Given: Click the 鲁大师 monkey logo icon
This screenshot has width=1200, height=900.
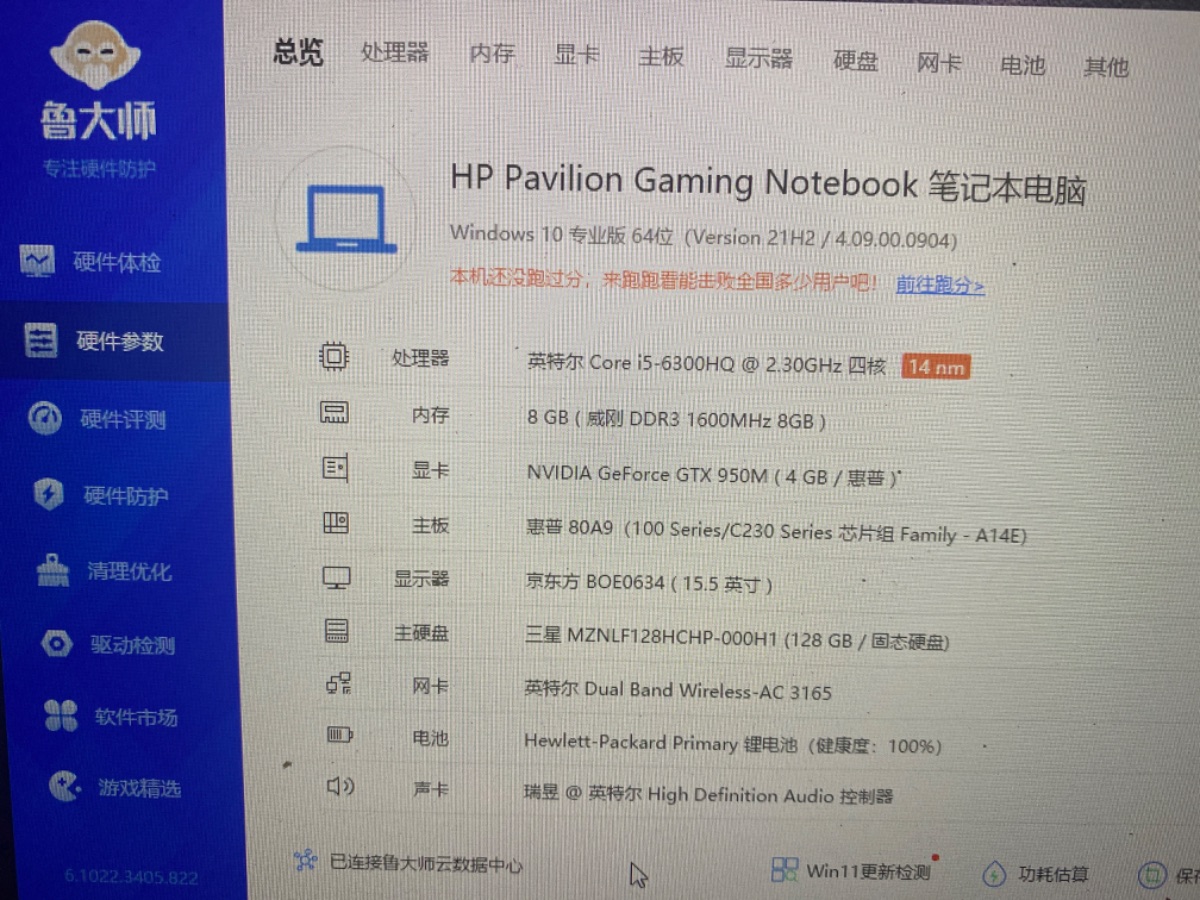Looking at the screenshot, I should pos(95,57).
